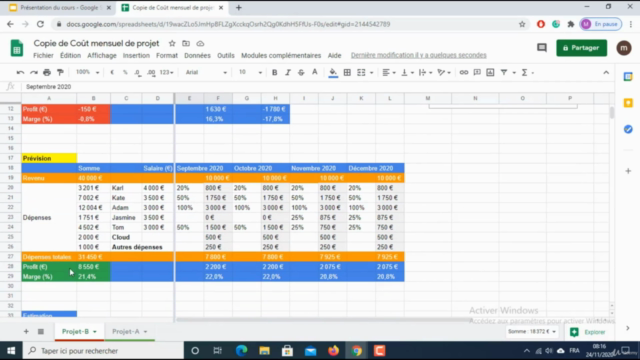Open Arial font dropdown
This screenshot has height=360, width=640.
(x=206, y=72)
